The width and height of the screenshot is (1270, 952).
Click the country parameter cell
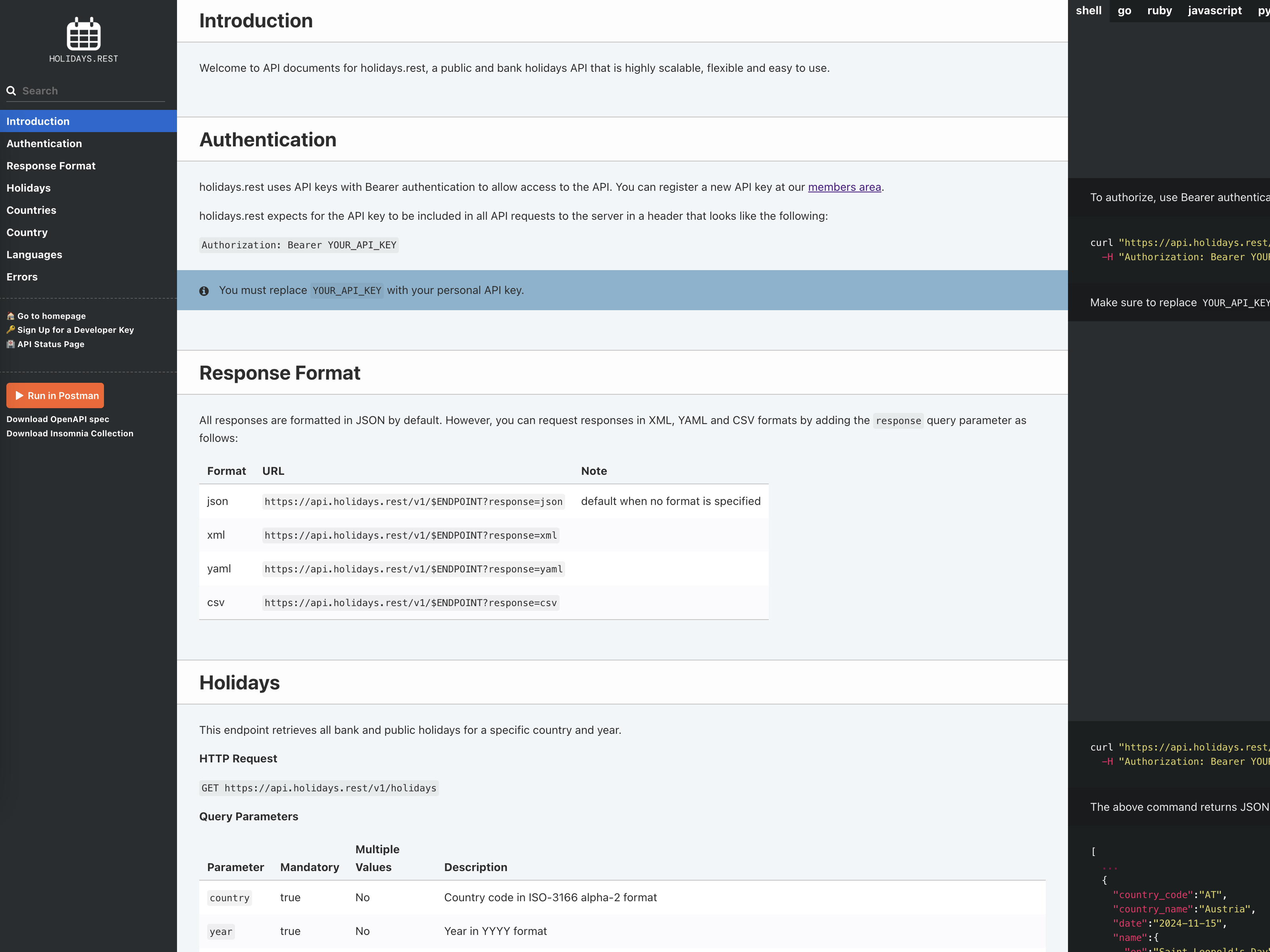tap(230, 898)
